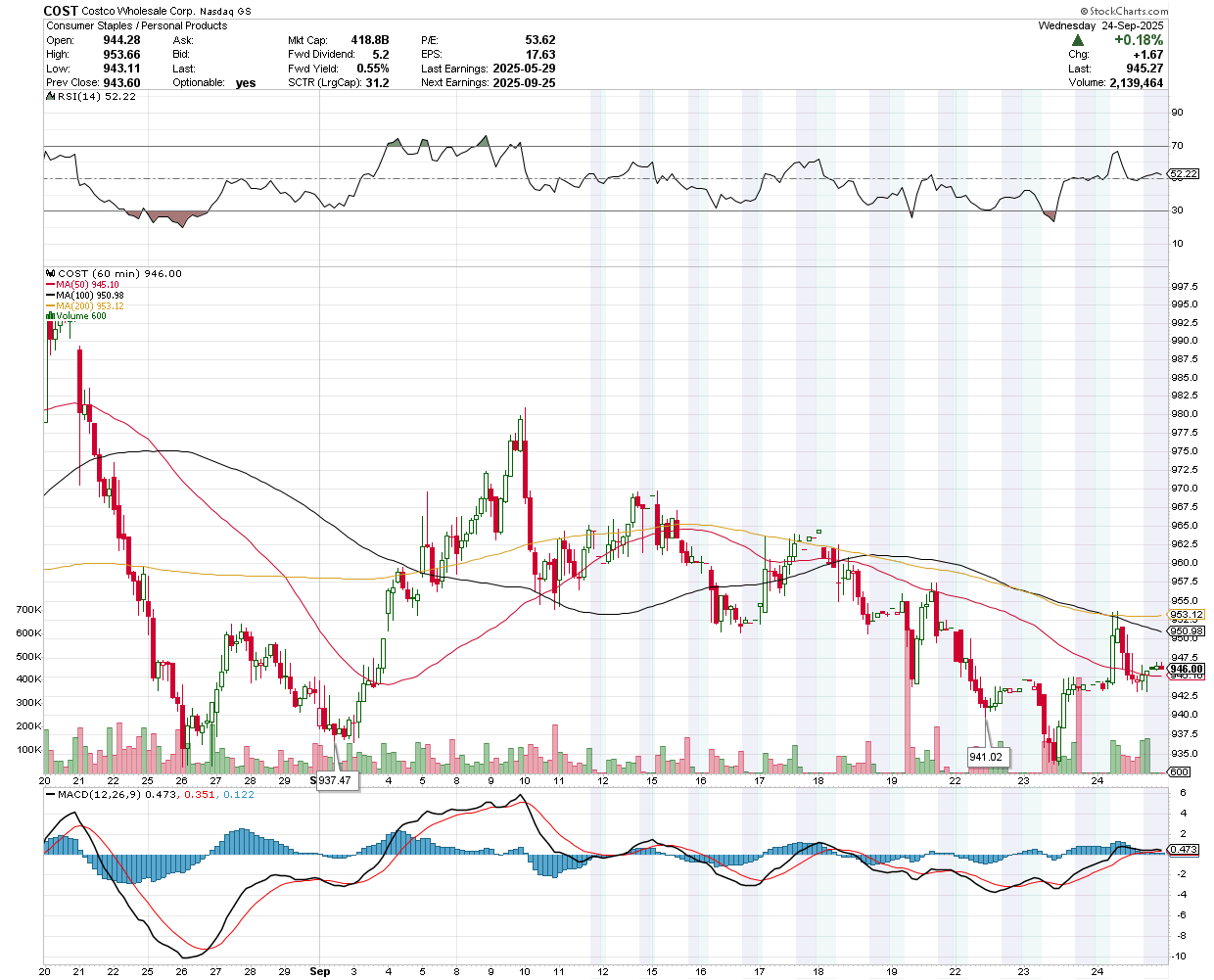Select the Fwd Dividend value 5.2
The image size is (1214, 980).
point(380,55)
